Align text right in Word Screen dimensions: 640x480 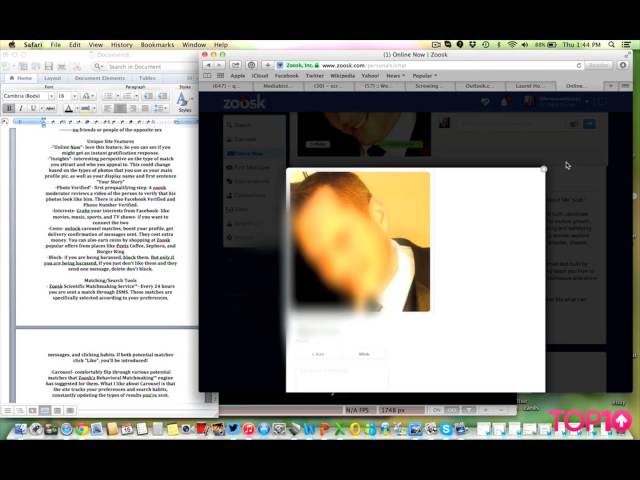(x=132, y=108)
